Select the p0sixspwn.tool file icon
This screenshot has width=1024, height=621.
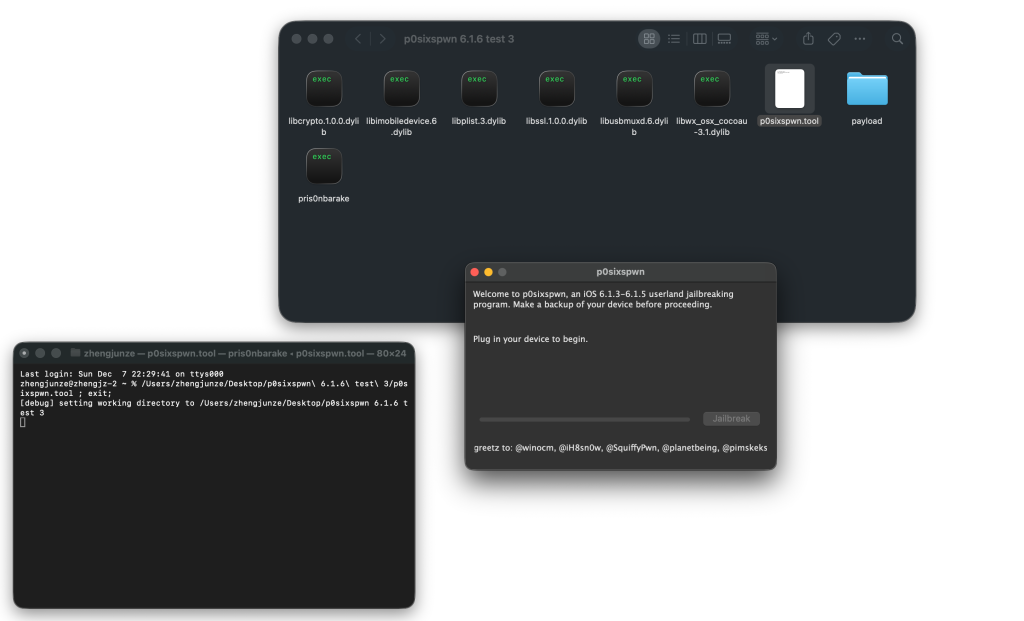789,89
